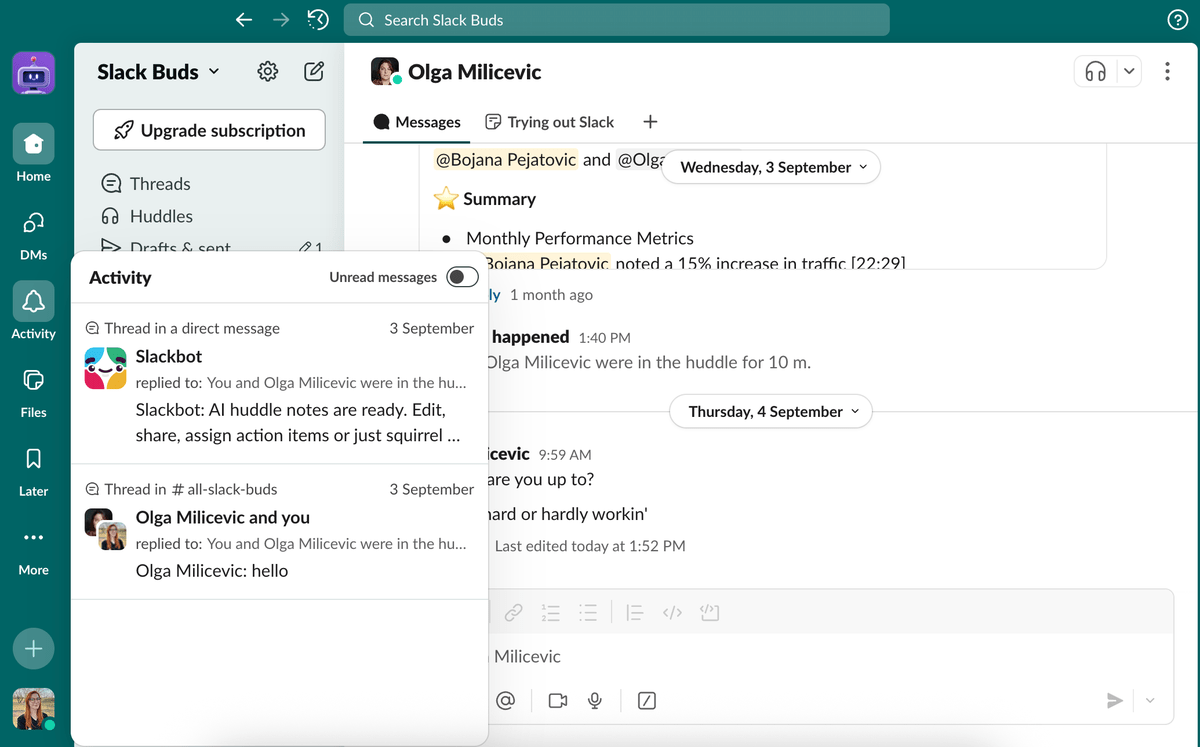This screenshot has height=747, width=1200.
Task: Start a huddle with headphones icon
Action: (1096, 72)
